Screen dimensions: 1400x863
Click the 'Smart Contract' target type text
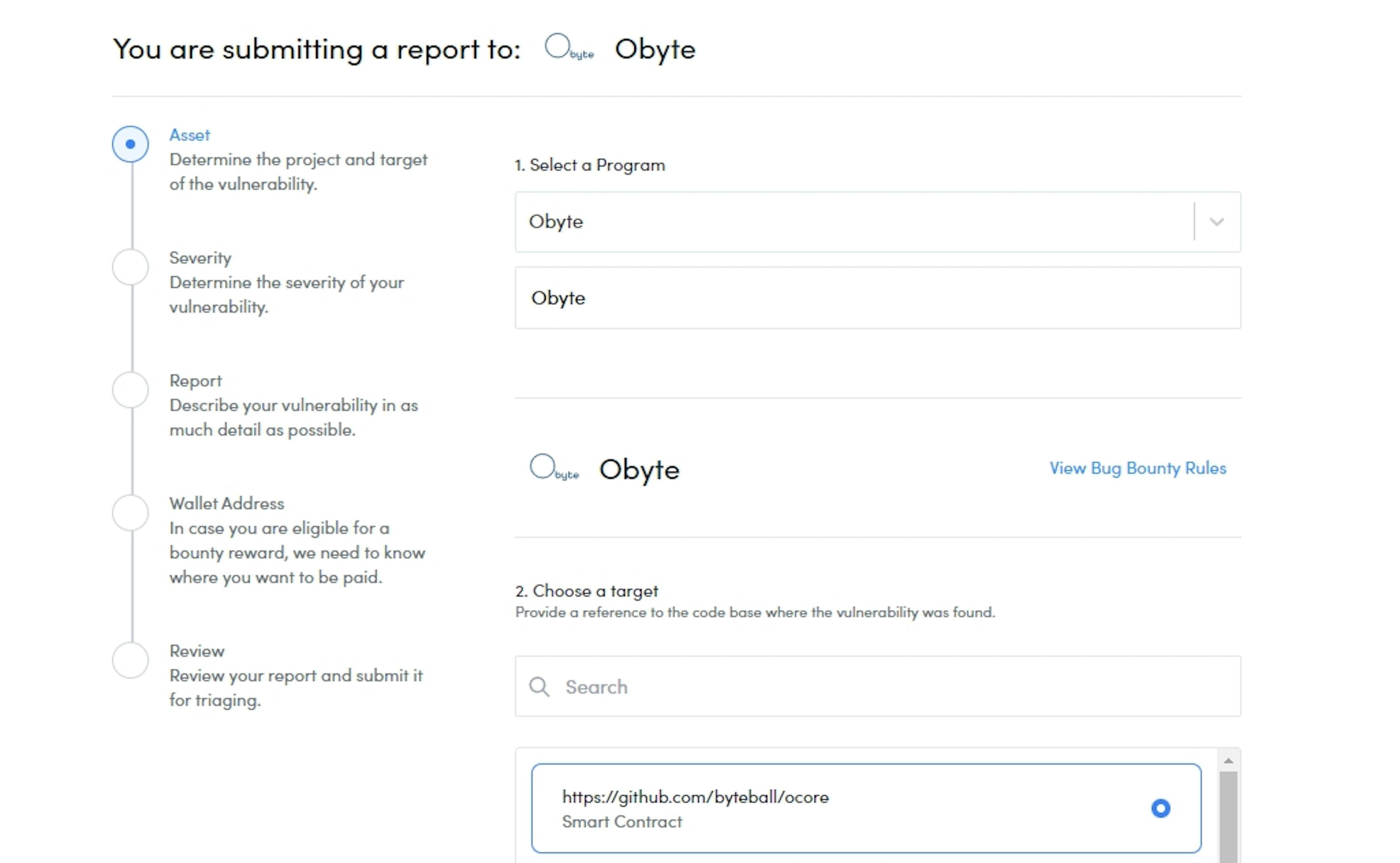point(622,822)
